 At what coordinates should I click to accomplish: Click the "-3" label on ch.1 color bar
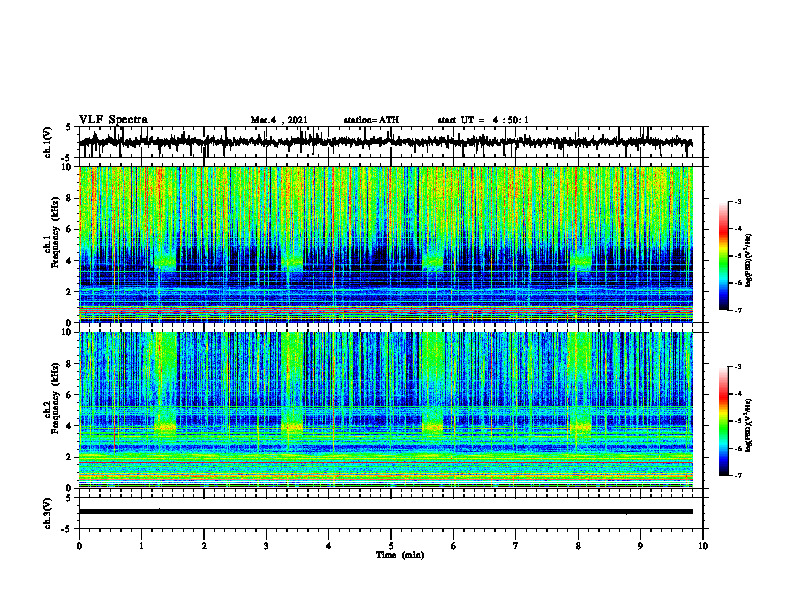[738, 202]
